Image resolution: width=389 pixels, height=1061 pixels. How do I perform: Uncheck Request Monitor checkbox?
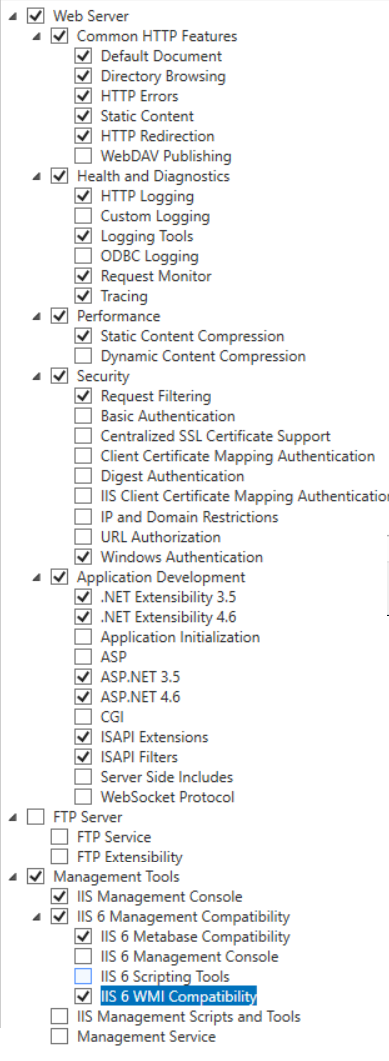pos(83,275)
